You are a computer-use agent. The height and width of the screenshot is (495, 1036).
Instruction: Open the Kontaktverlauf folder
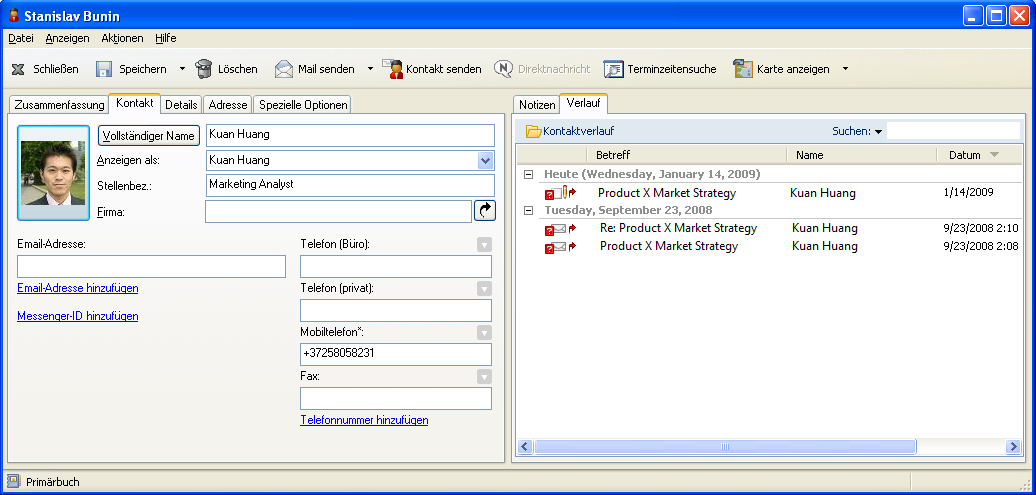tap(533, 131)
